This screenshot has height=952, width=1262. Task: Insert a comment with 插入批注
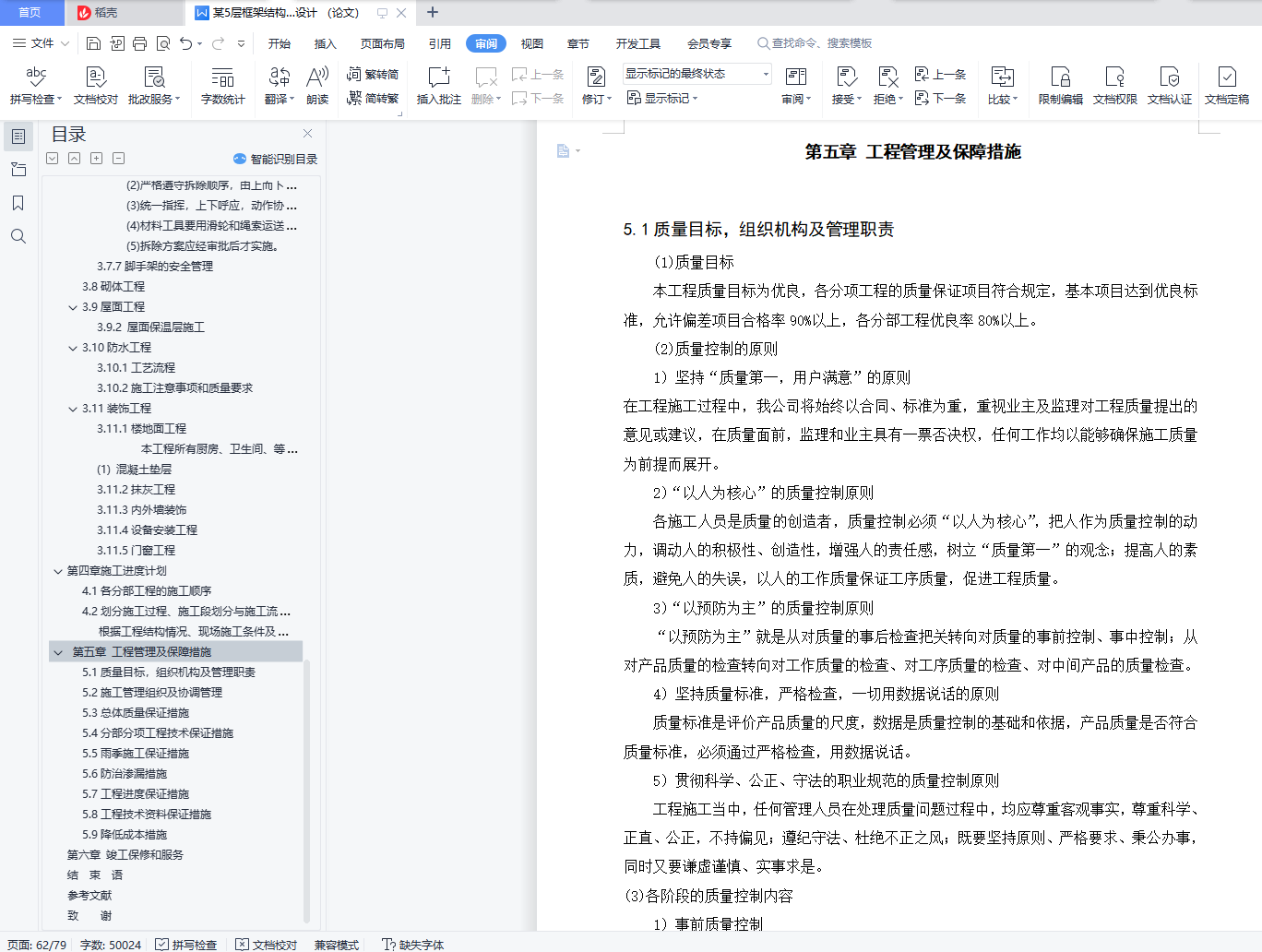[439, 85]
